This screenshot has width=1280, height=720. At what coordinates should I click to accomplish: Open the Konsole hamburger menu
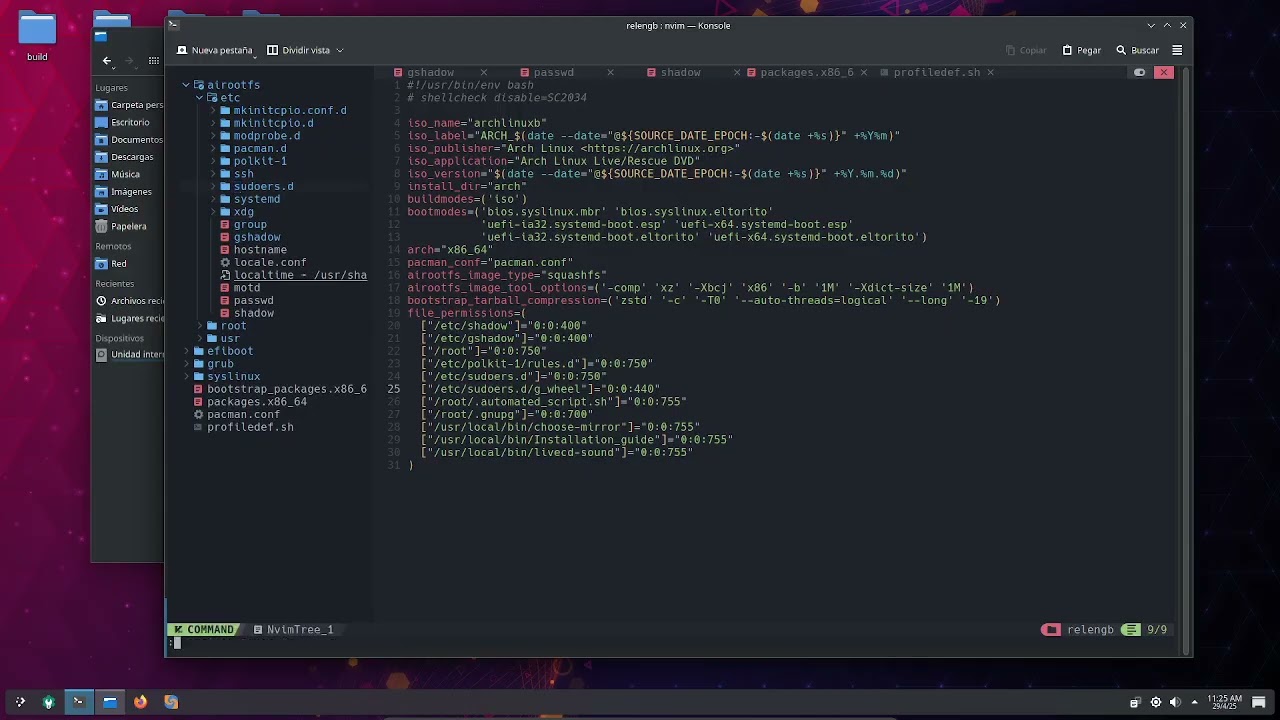(1177, 50)
